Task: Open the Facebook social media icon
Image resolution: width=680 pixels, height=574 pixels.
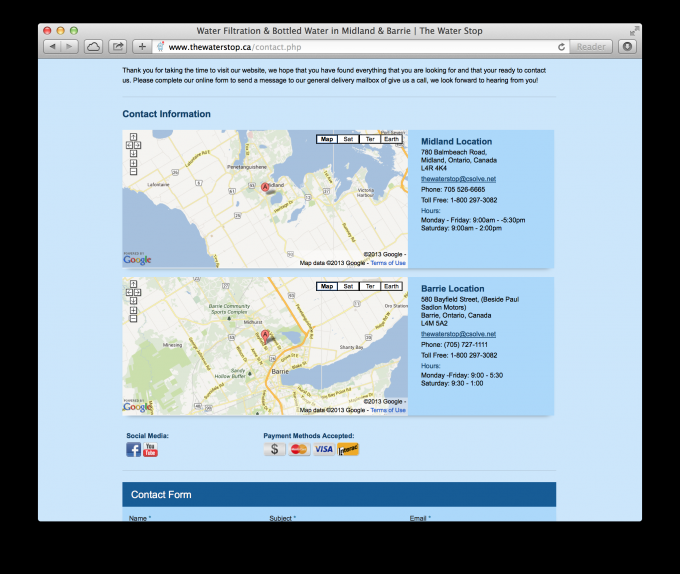Action: click(133, 450)
